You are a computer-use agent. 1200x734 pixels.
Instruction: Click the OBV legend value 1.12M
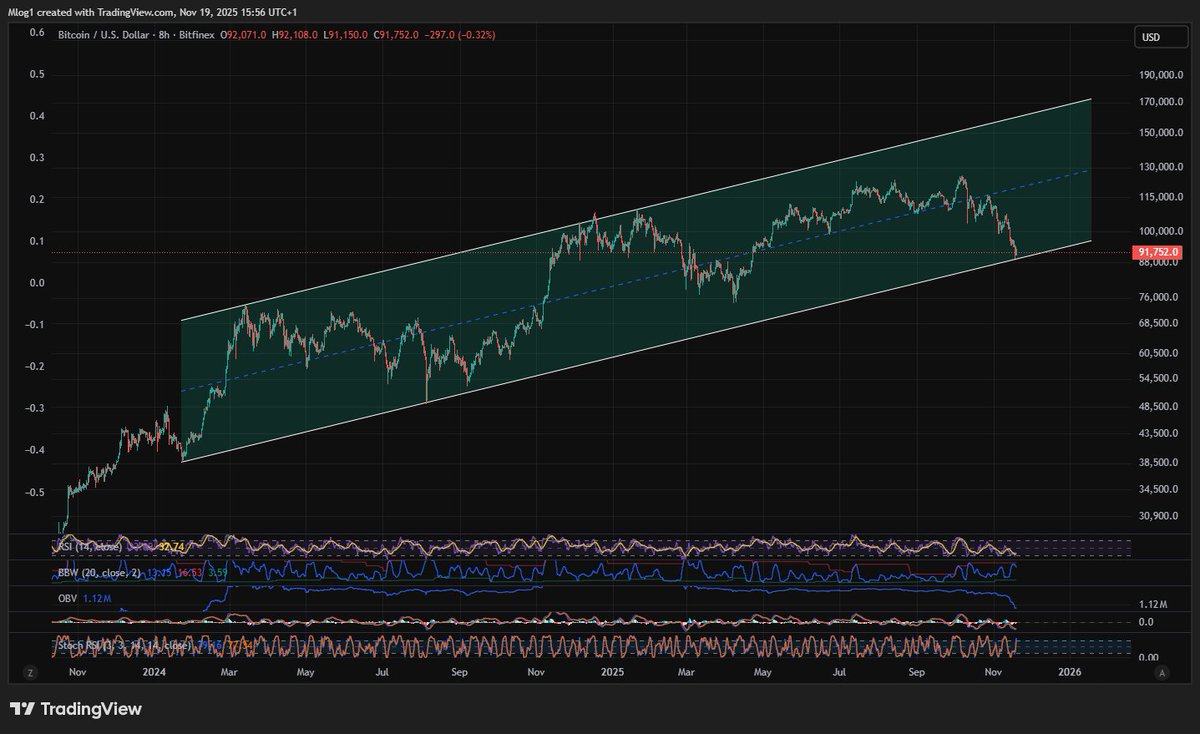tap(96, 598)
